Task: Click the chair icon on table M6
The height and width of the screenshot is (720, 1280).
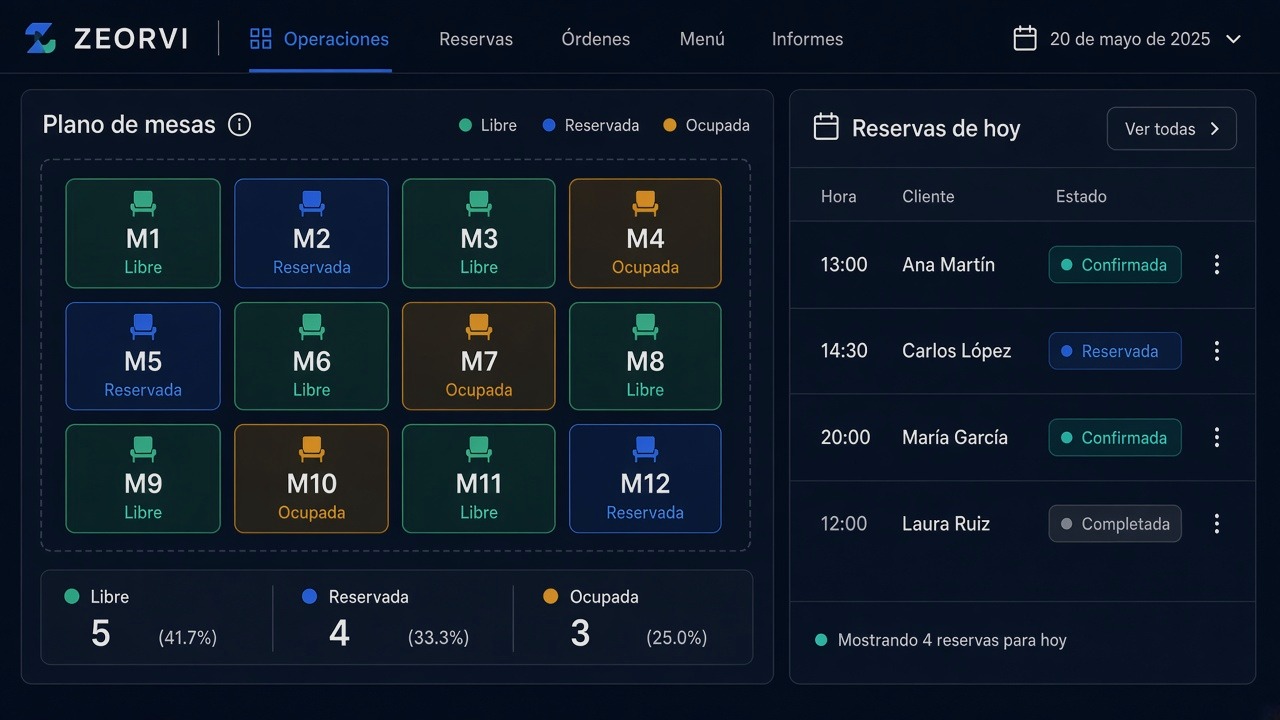Action: [x=312, y=326]
